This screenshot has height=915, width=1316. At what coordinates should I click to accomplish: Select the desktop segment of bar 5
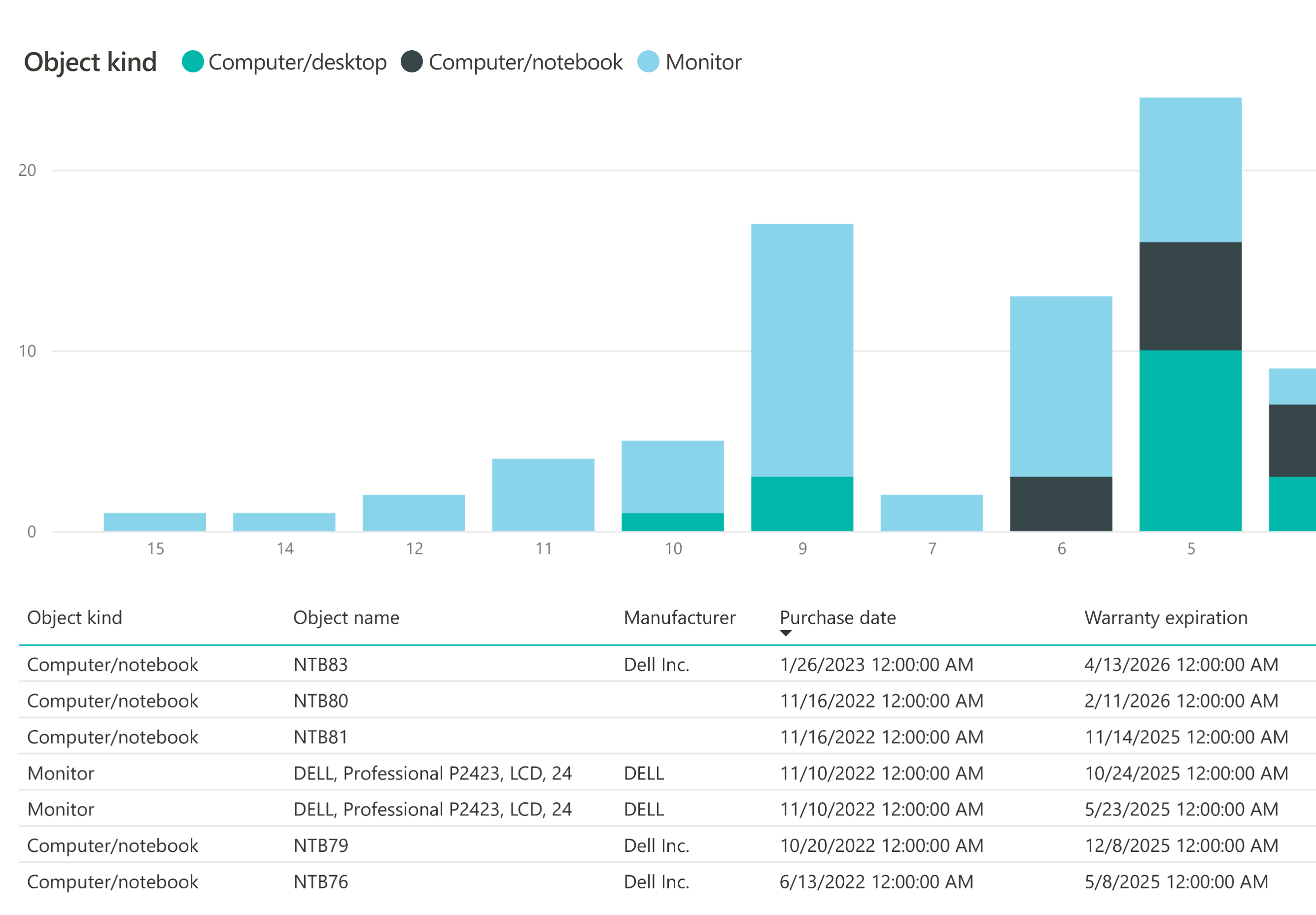[x=1190, y=440]
